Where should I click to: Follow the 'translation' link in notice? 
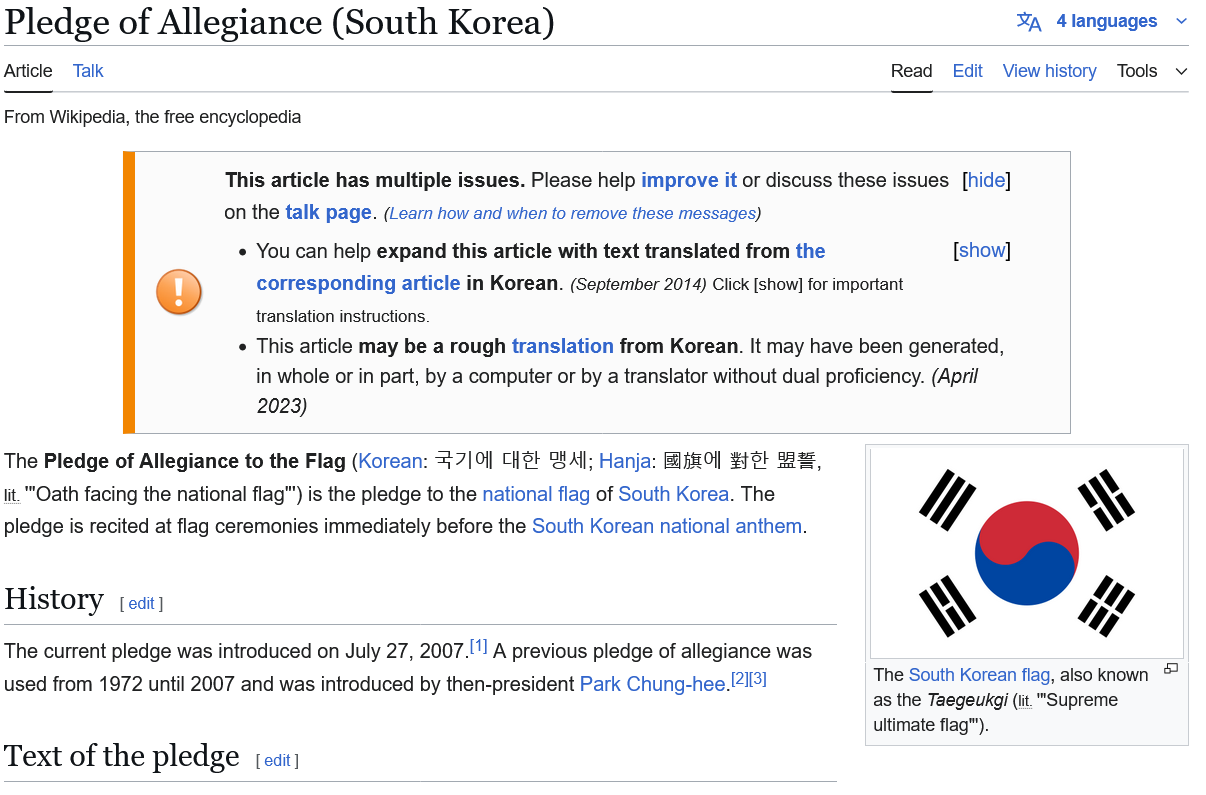562,346
